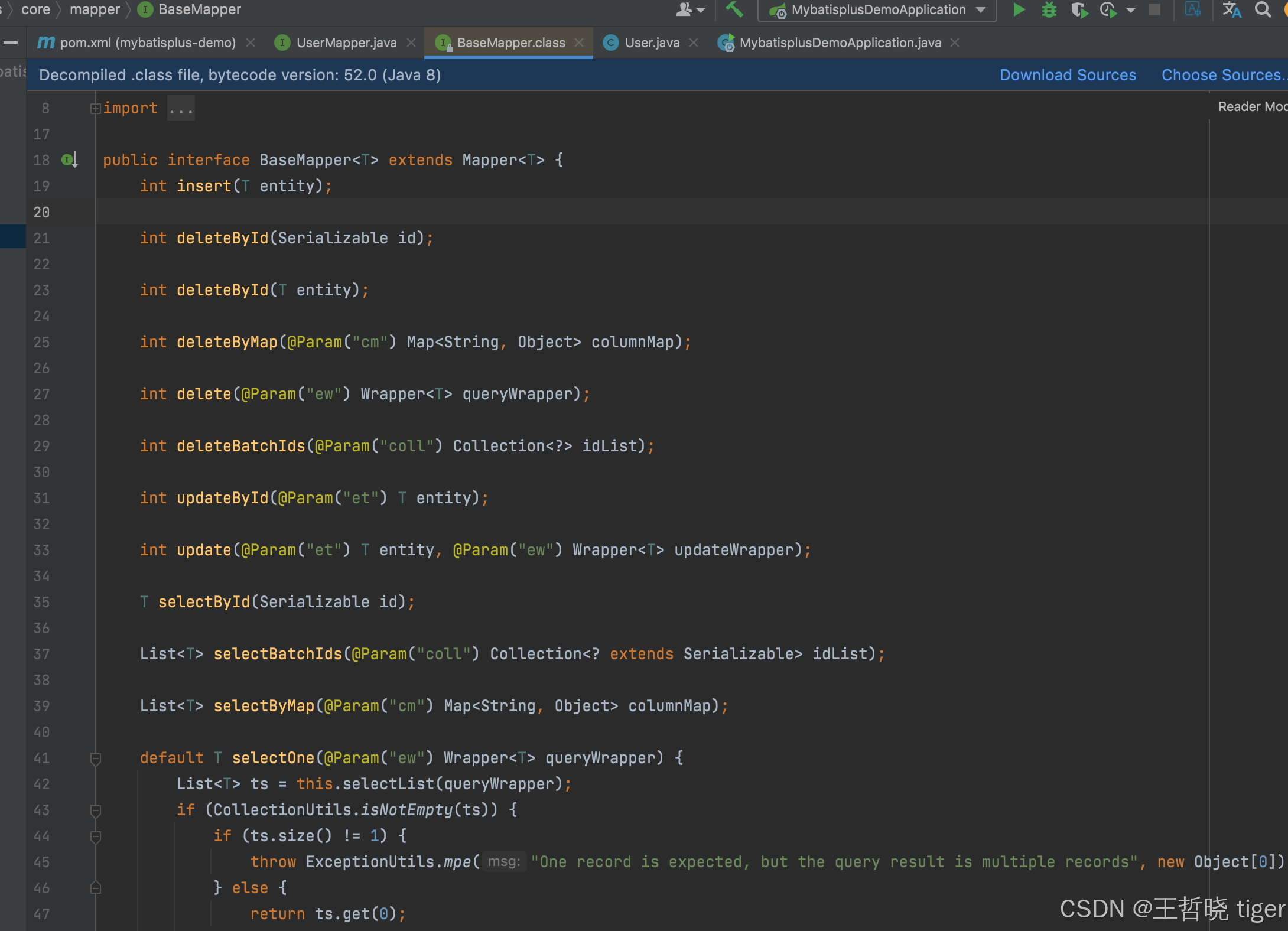Toggle fold marker at line 43
Image resolution: width=1288 pixels, height=931 pixels.
point(95,810)
